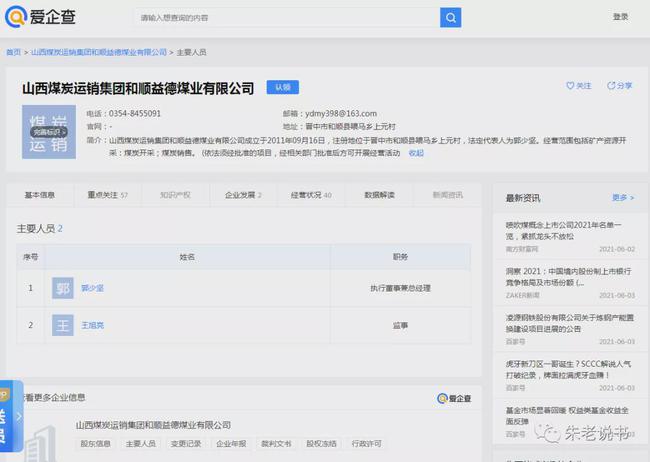Open the 虎牙新刀区 SCCC news item
This screenshot has height=462, width=650.
568,369
